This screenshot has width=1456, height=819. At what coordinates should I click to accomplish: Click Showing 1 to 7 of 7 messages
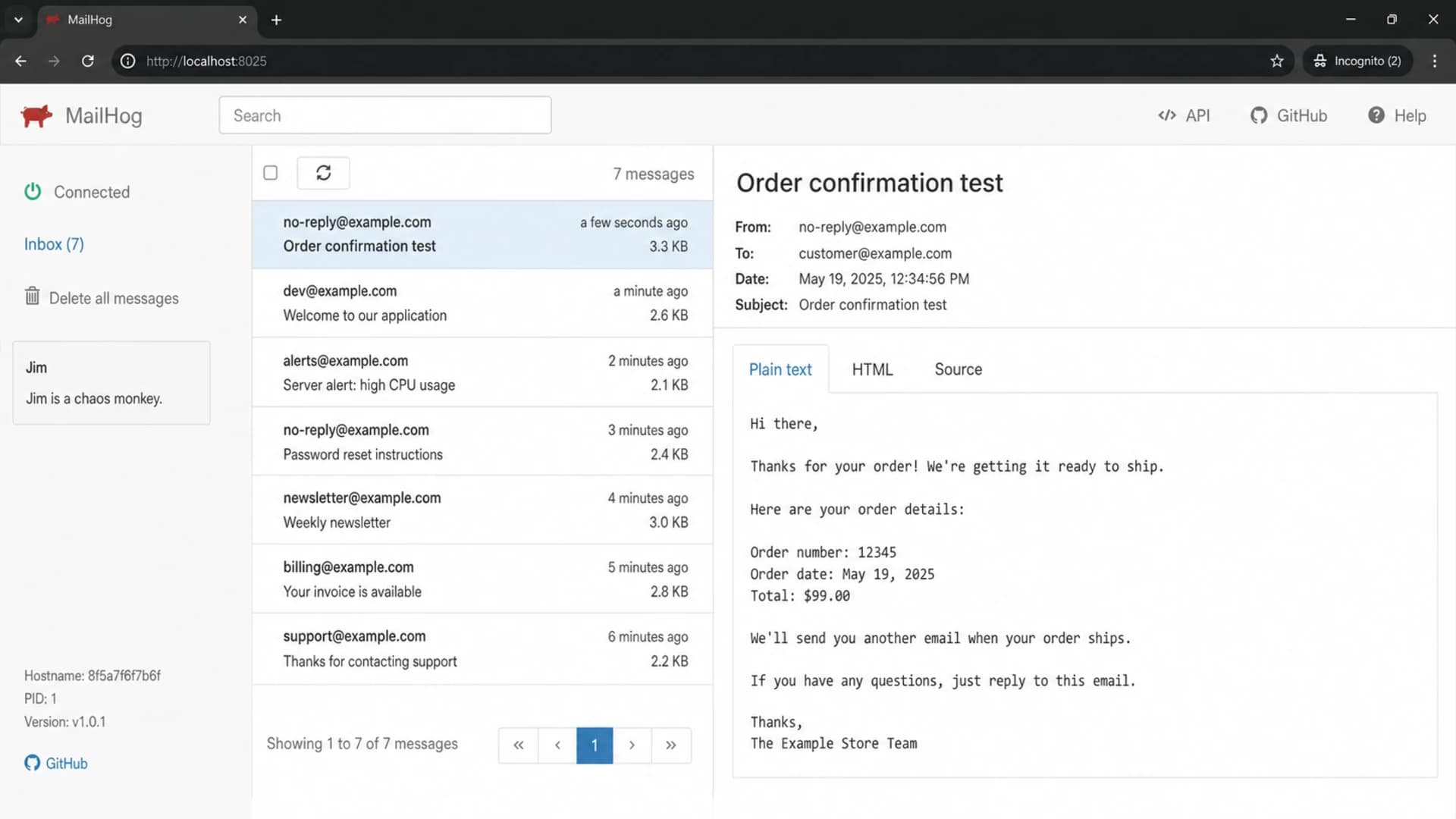(x=362, y=744)
